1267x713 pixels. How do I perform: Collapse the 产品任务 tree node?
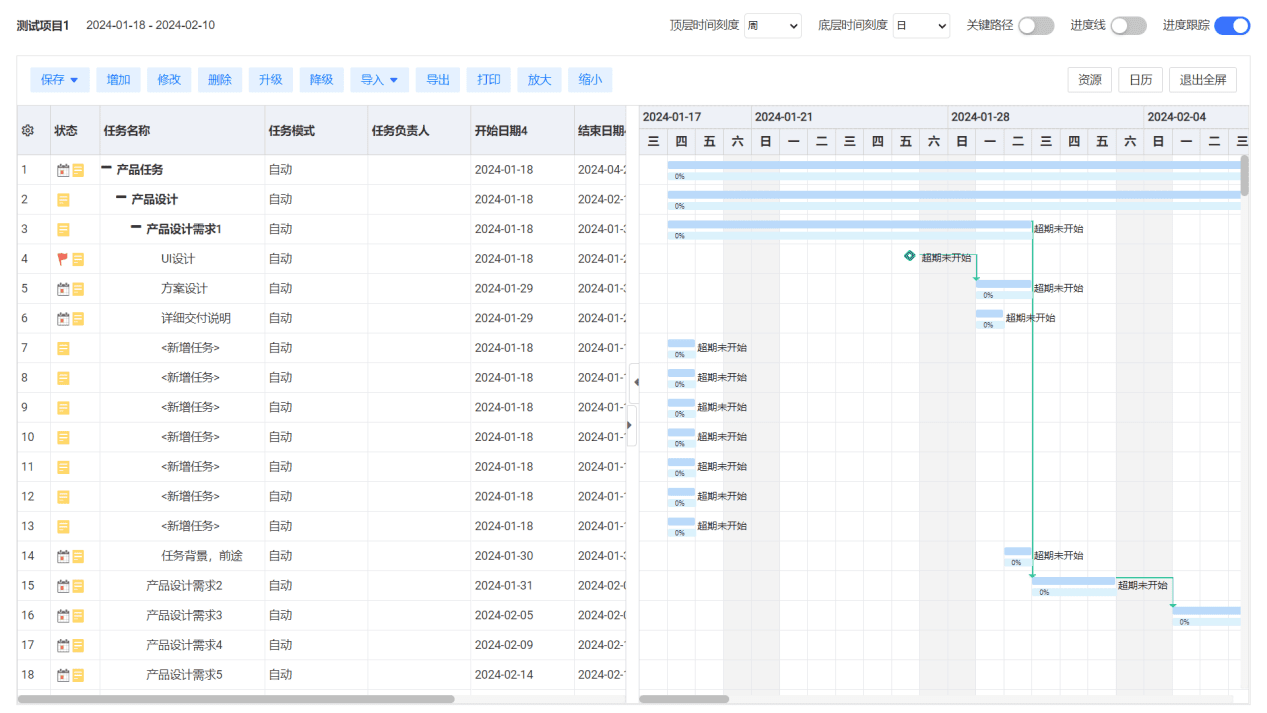[106, 169]
